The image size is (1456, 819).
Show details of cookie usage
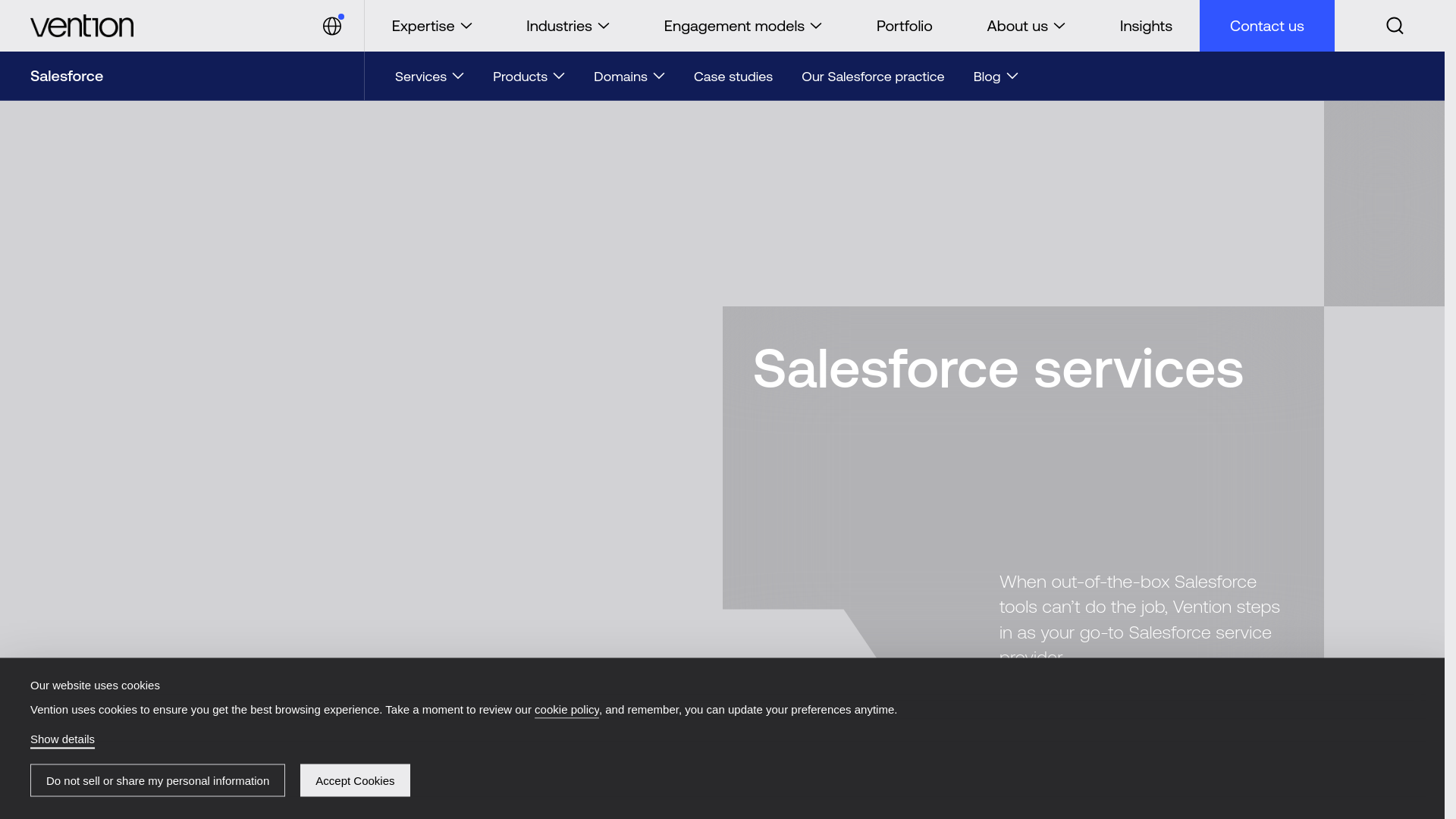pos(62,739)
